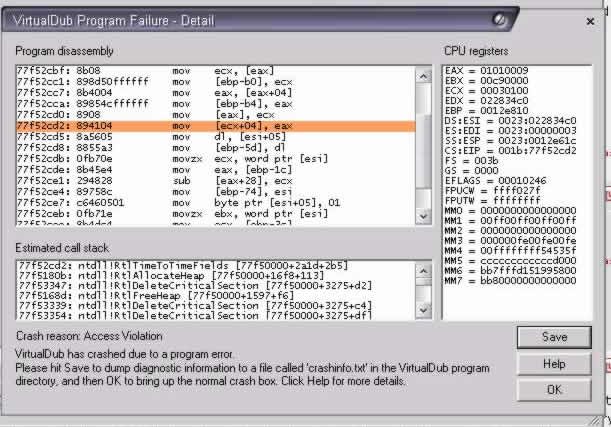Viewport: 611px width, 427px height.
Task: Click the EBX = 00c90000 register
Action: click(487, 81)
